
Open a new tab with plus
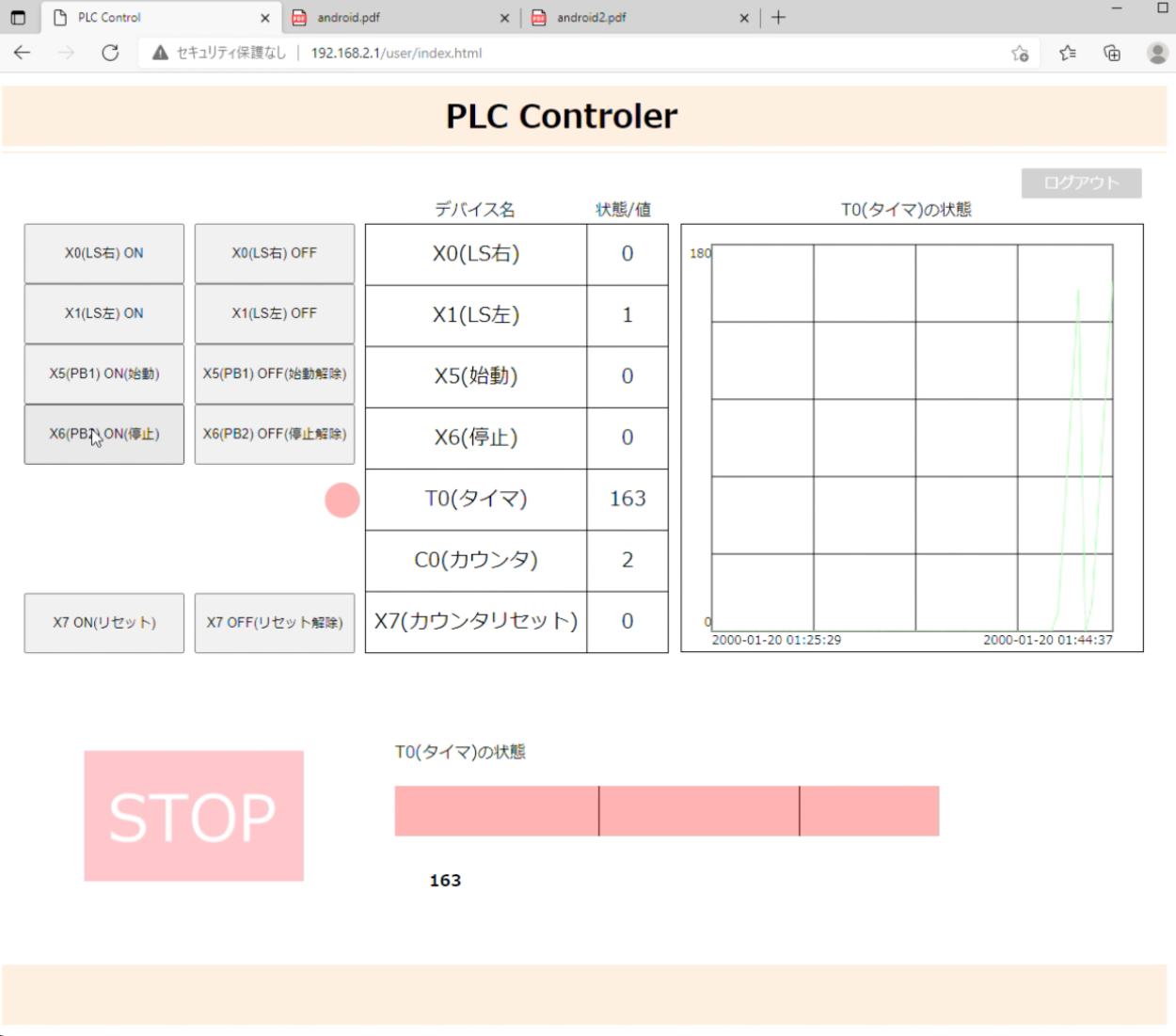click(x=778, y=17)
